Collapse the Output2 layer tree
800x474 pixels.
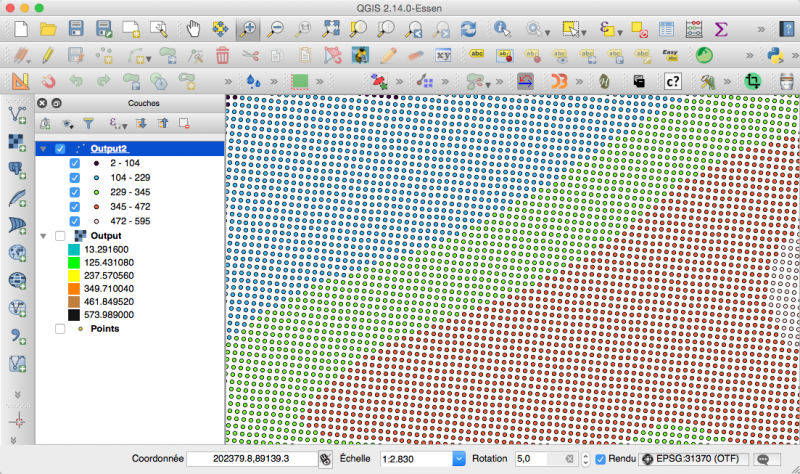43,149
